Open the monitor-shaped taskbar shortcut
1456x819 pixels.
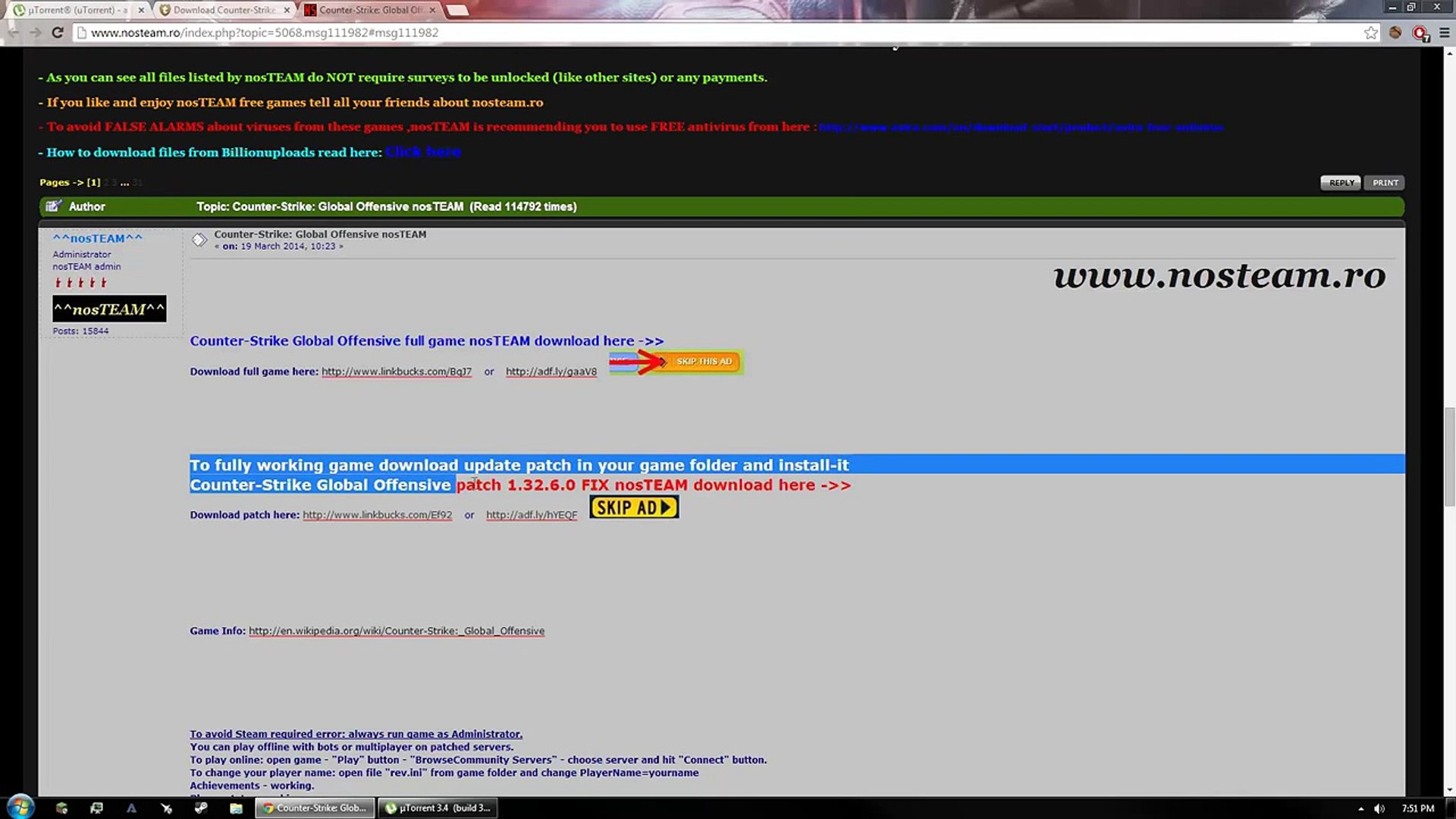tap(96, 808)
